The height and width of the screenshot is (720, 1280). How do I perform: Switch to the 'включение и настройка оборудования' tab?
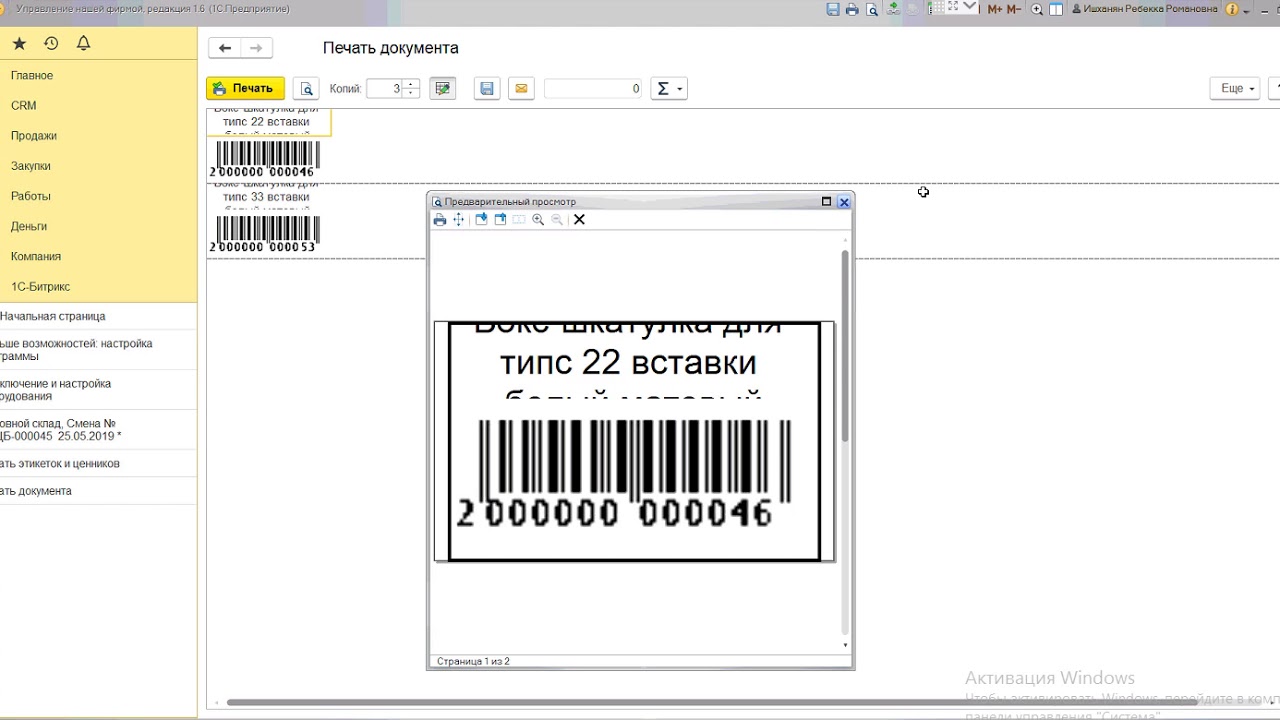tap(98, 390)
